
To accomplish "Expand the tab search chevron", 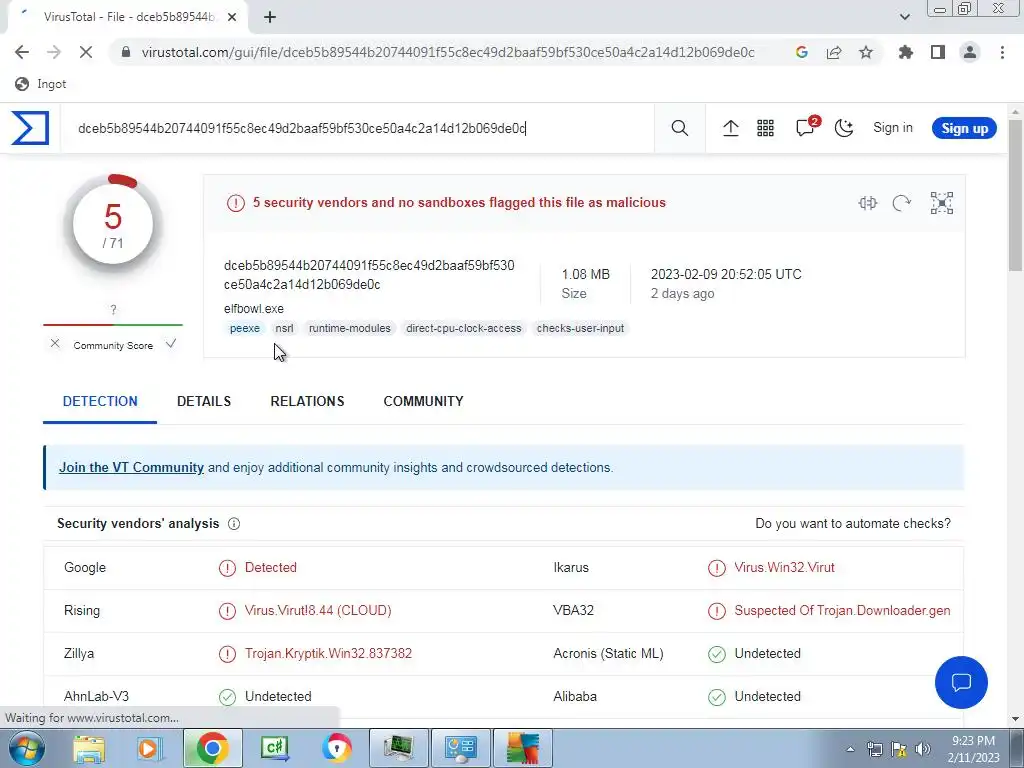I will pos(904,18).
